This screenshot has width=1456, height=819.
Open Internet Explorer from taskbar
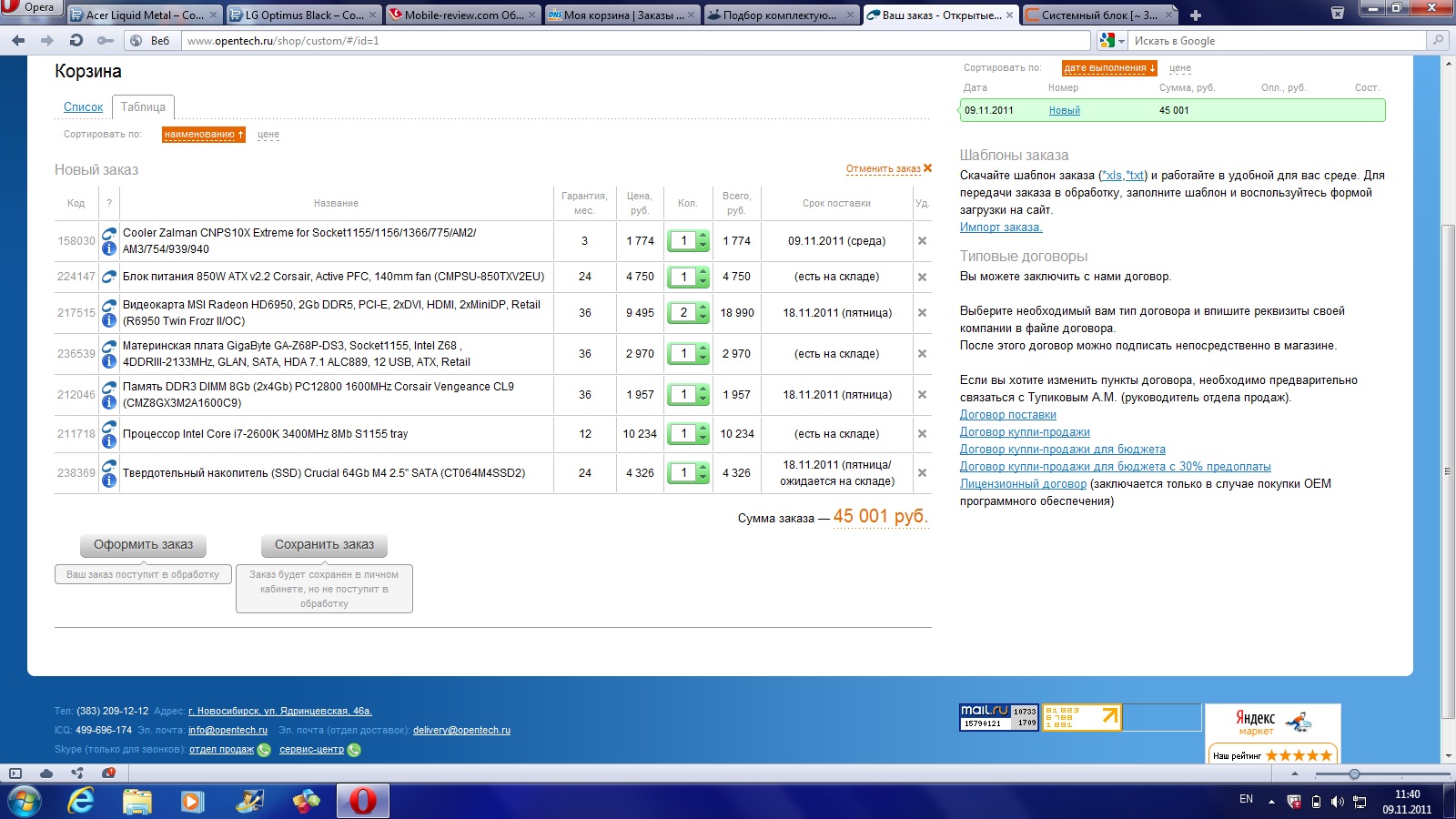click(81, 801)
